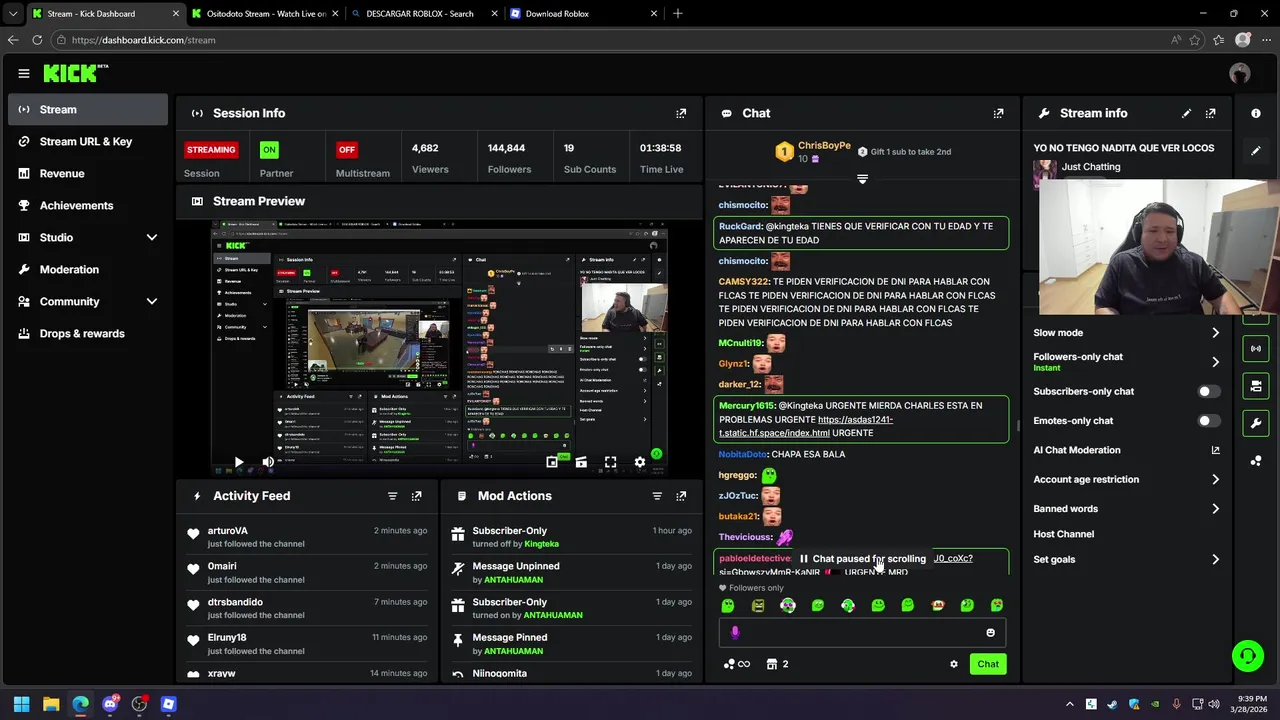
Task: Open chat settings gear icon
Action: coord(953,664)
